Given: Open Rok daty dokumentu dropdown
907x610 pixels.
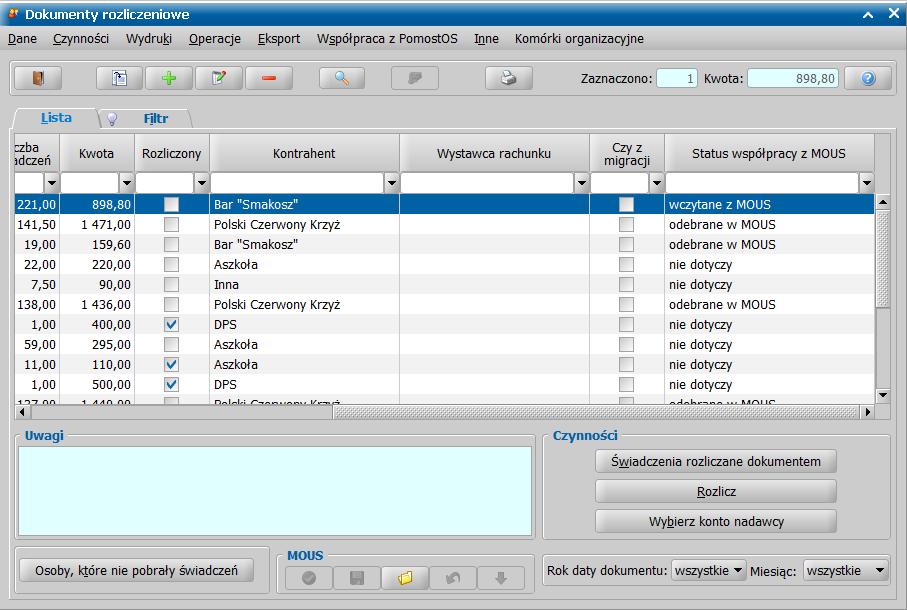Looking at the screenshot, I should pos(709,571).
